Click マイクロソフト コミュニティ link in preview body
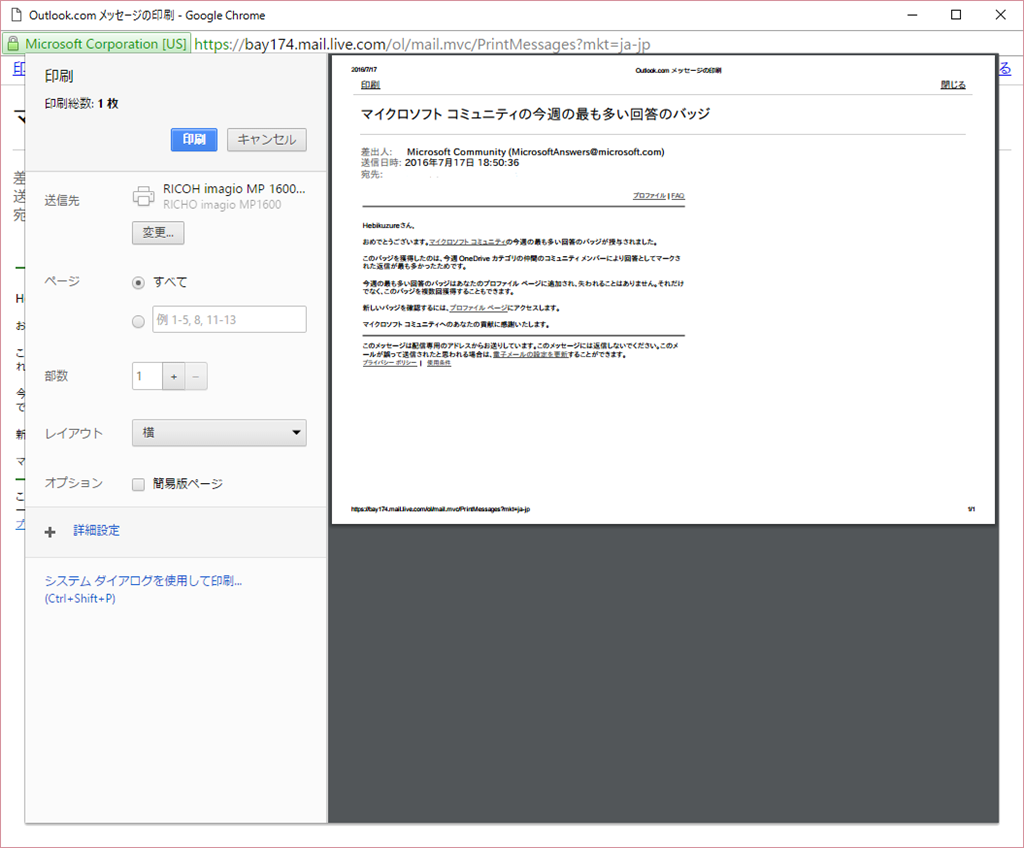Viewport: 1024px width, 848px height. pyautogui.click(x=468, y=242)
